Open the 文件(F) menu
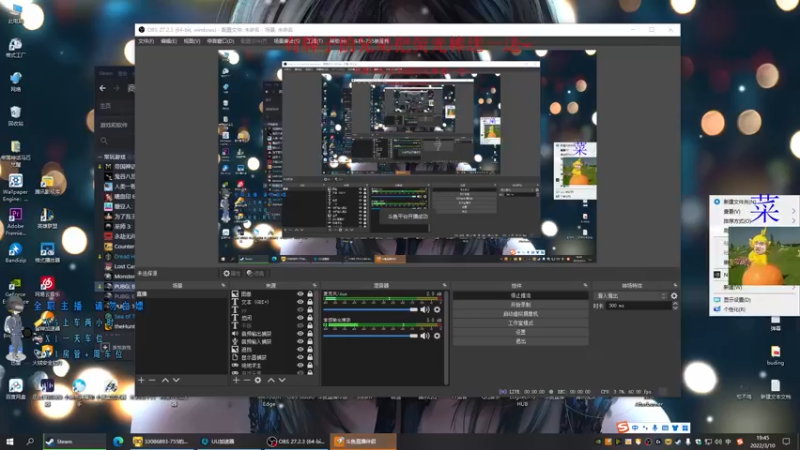The height and width of the screenshot is (450, 800). pos(146,41)
